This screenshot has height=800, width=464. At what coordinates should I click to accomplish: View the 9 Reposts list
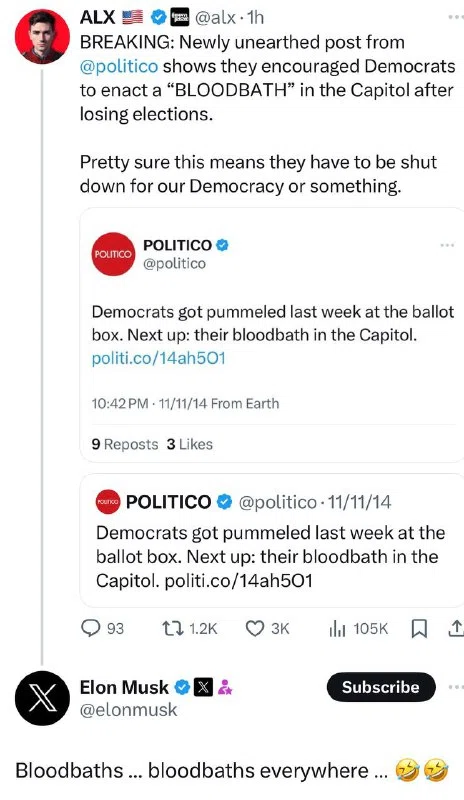(x=125, y=444)
